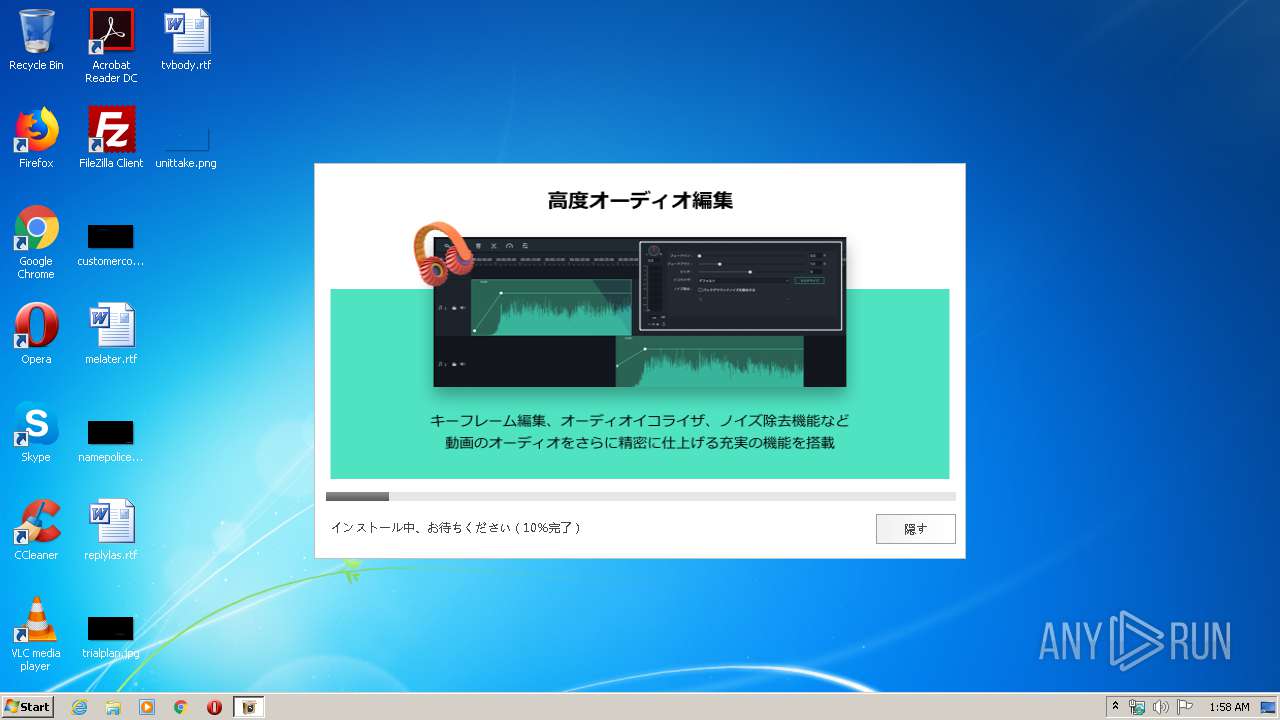Select the VLC media player shortcut
This screenshot has width=1280, height=720.
(x=36, y=635)
